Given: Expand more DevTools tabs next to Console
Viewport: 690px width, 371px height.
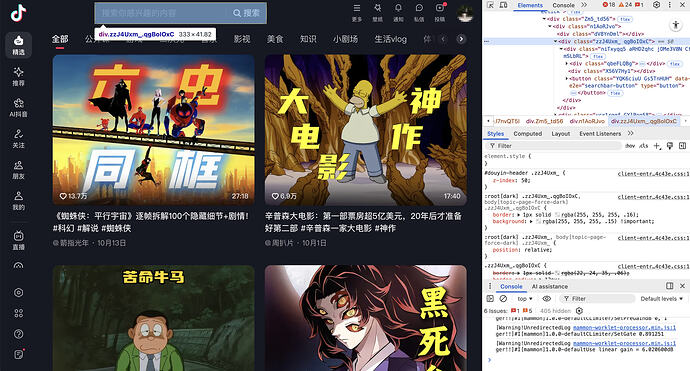Looking at the screenshot, I should [x=584, y=5].
